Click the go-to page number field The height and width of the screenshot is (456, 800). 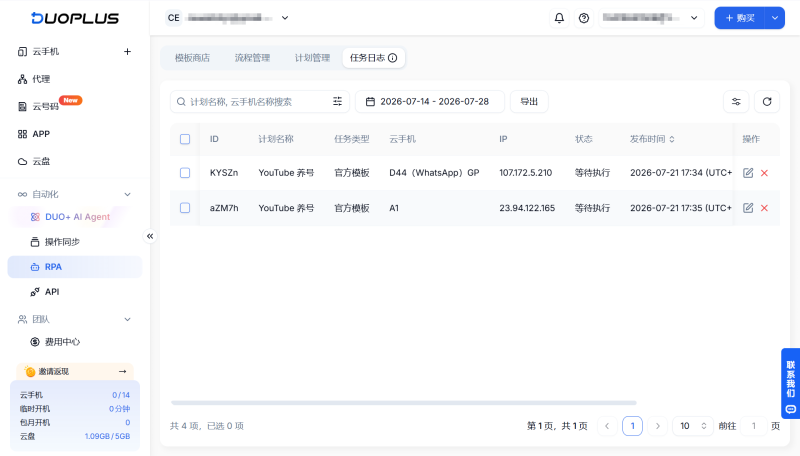(754, 426)
